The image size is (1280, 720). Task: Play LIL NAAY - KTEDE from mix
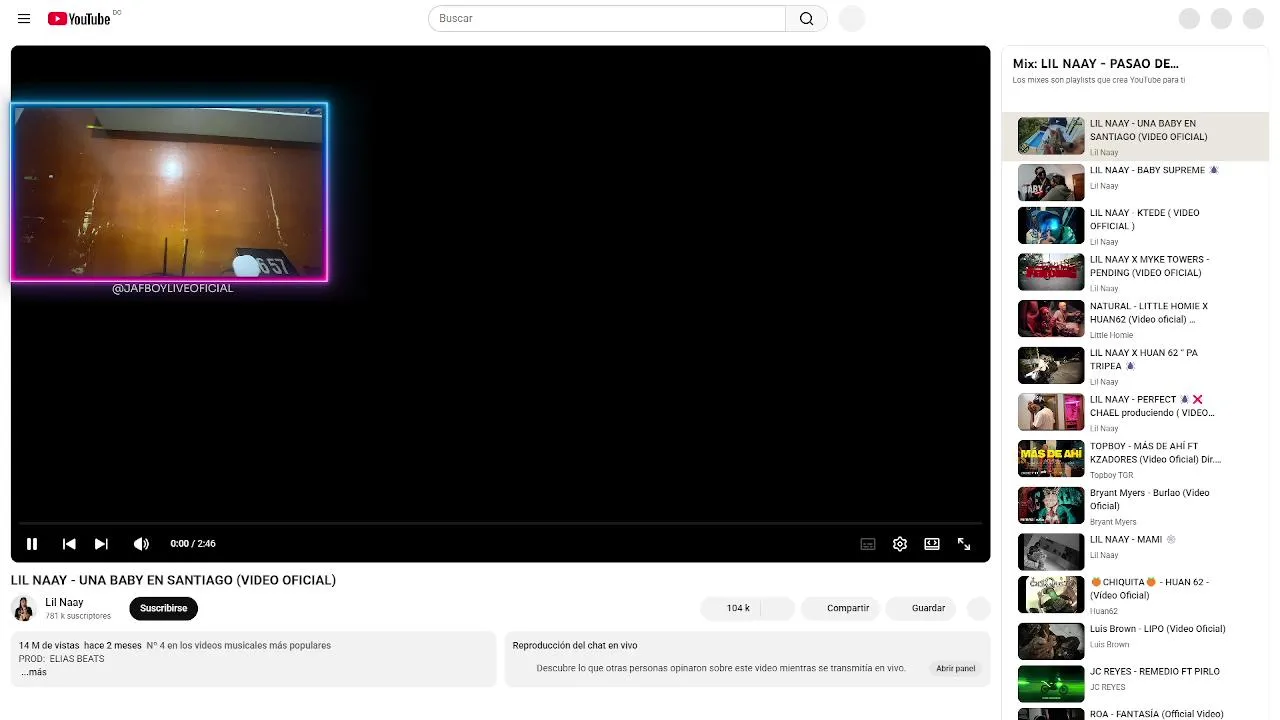pyautogui.click(x=1135, y=225)
